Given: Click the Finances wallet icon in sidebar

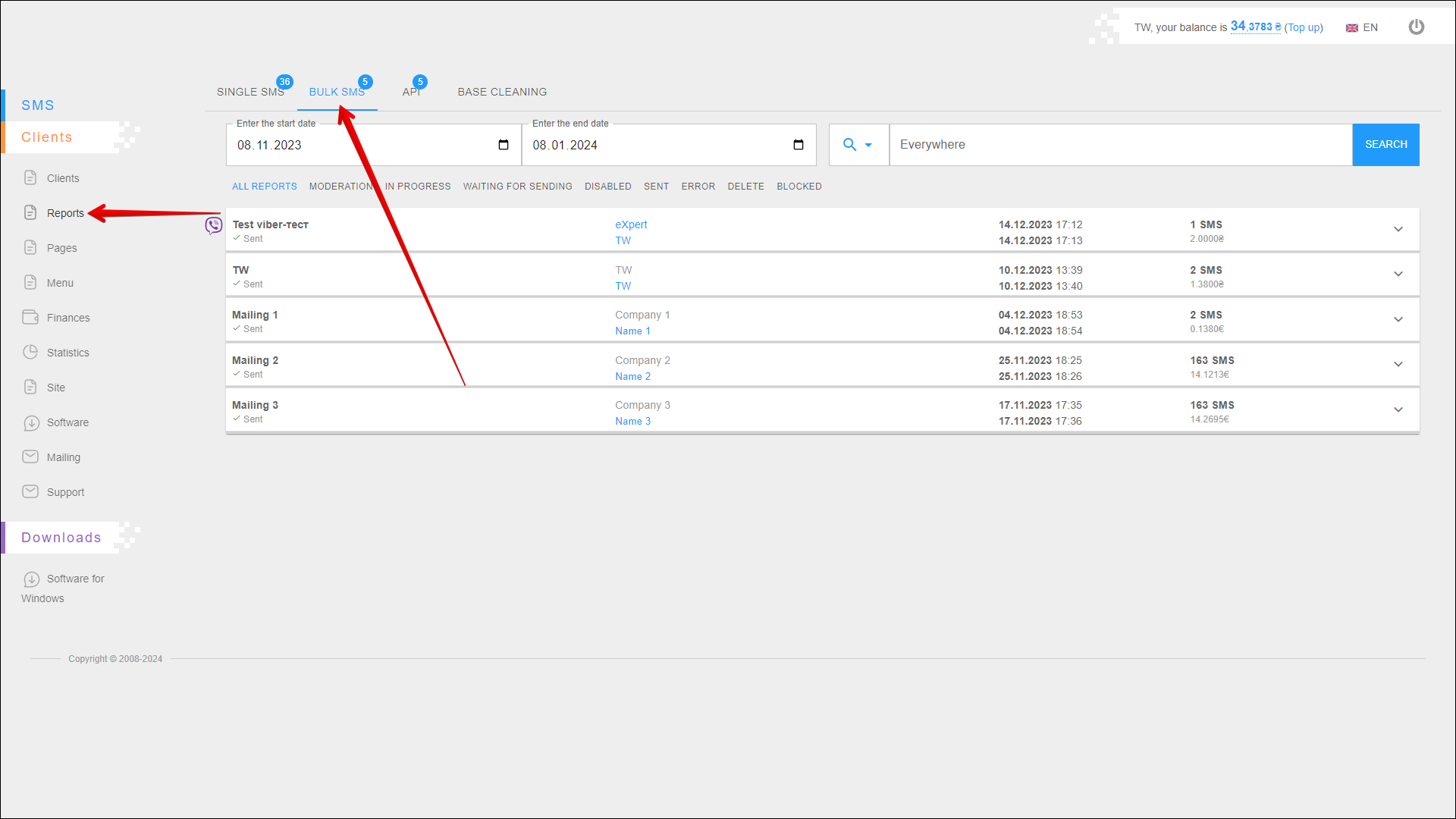Looking at the screenshot, I should pos(30,317).
